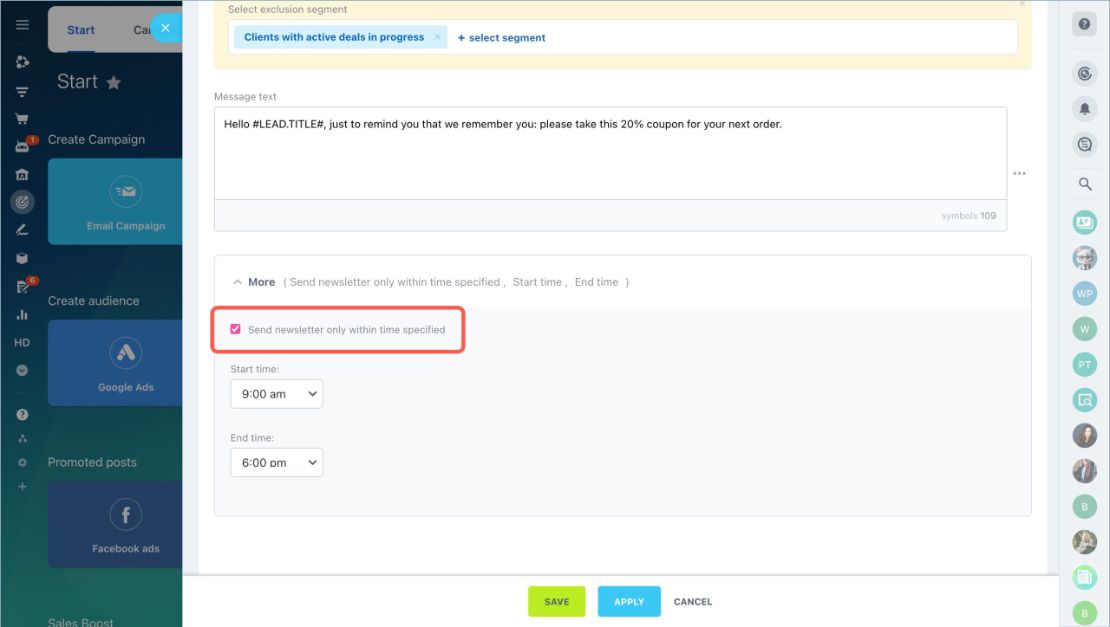Toggle 'Send newsletter only within time specified'
The height and width of the screenshot is (627, 1110).
(235, 329)
